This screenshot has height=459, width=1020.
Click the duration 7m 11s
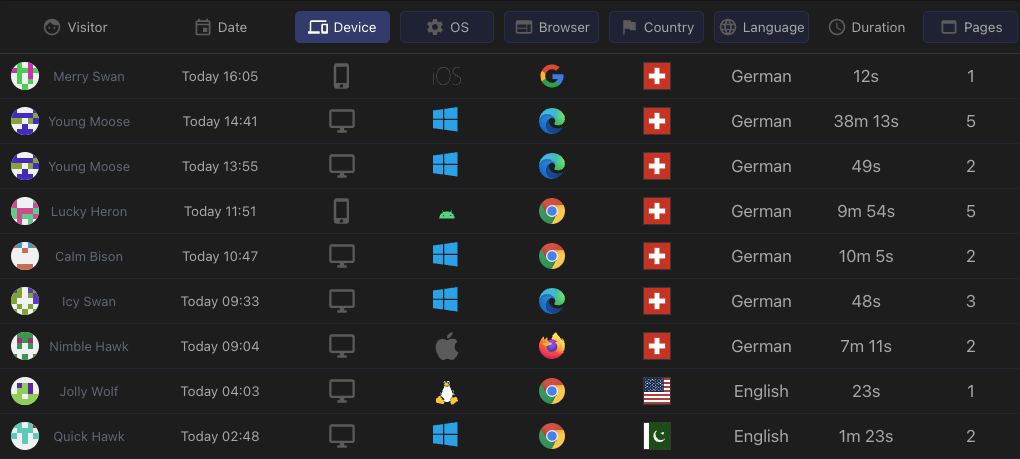(866, 347)
